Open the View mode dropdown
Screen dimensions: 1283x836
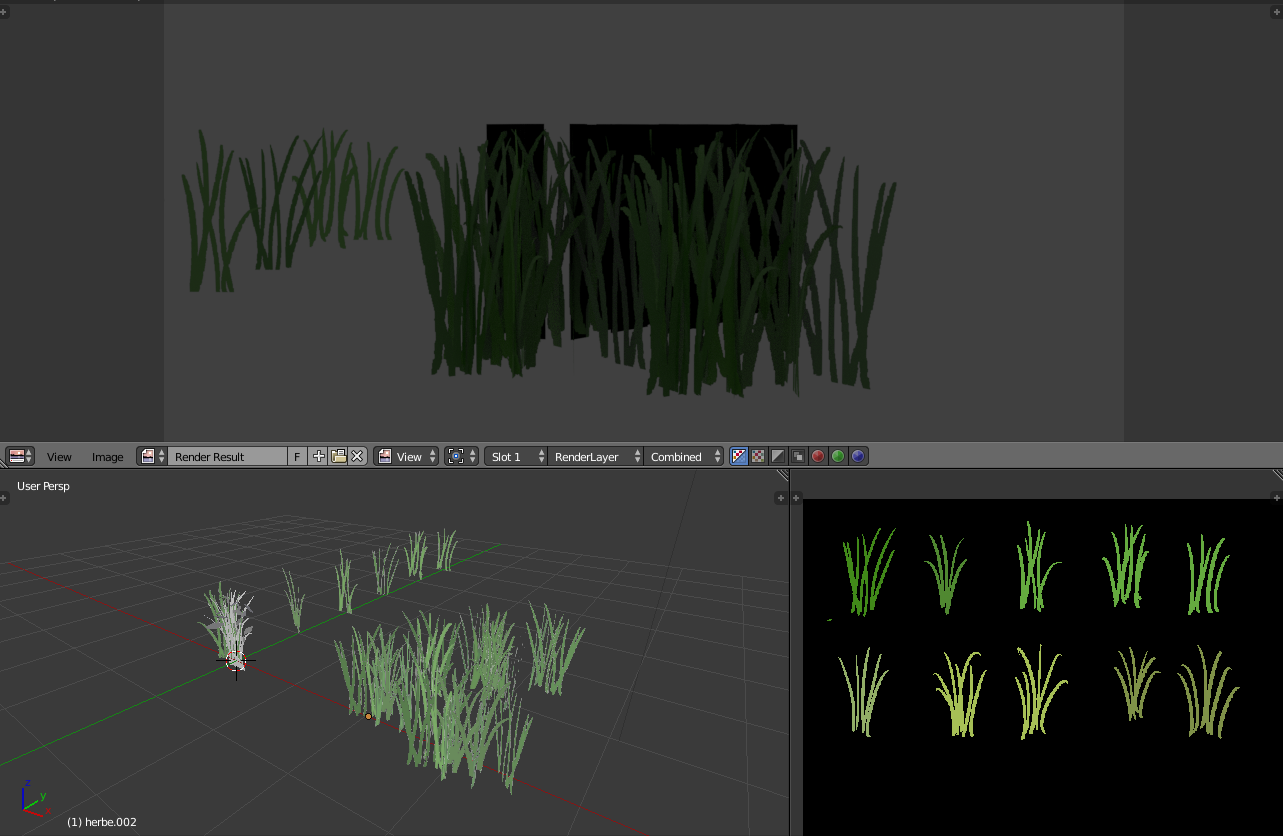pyautogui.click(x=407, y=456)
